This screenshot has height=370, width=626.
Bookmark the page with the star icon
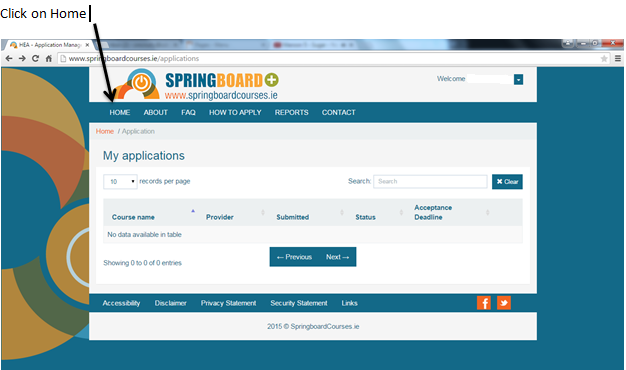(604, 59)
